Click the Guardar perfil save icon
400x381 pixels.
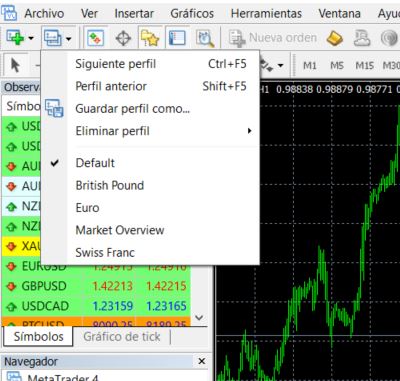tap(54, 108)
